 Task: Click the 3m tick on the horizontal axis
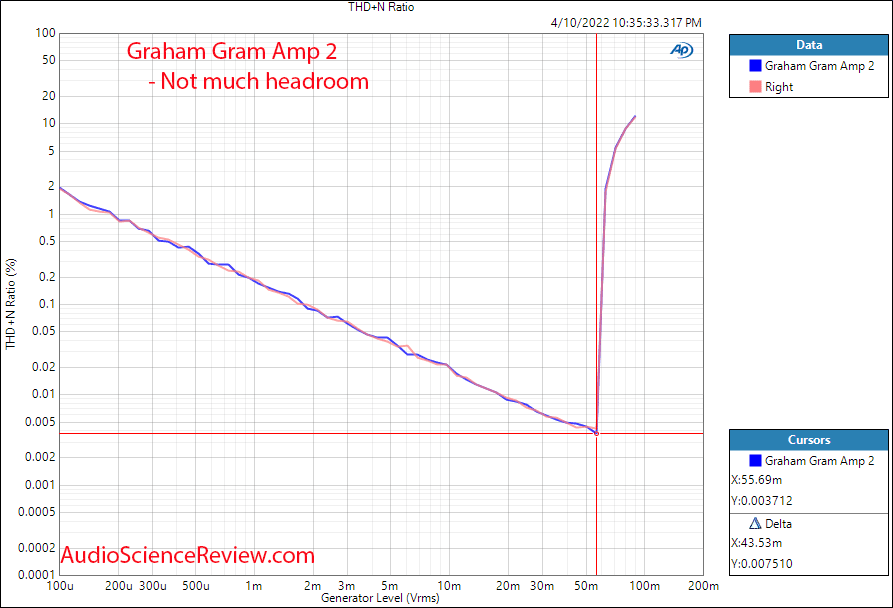pos(347,586)
